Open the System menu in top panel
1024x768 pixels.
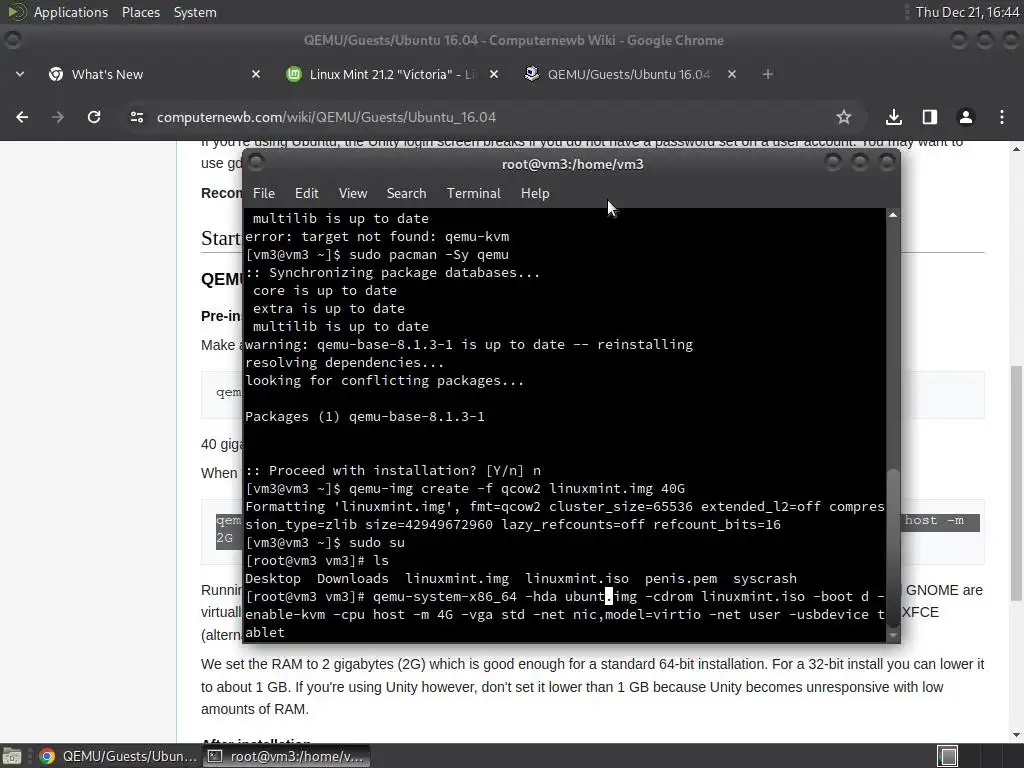pyautogui.click(x=195, y=12)
